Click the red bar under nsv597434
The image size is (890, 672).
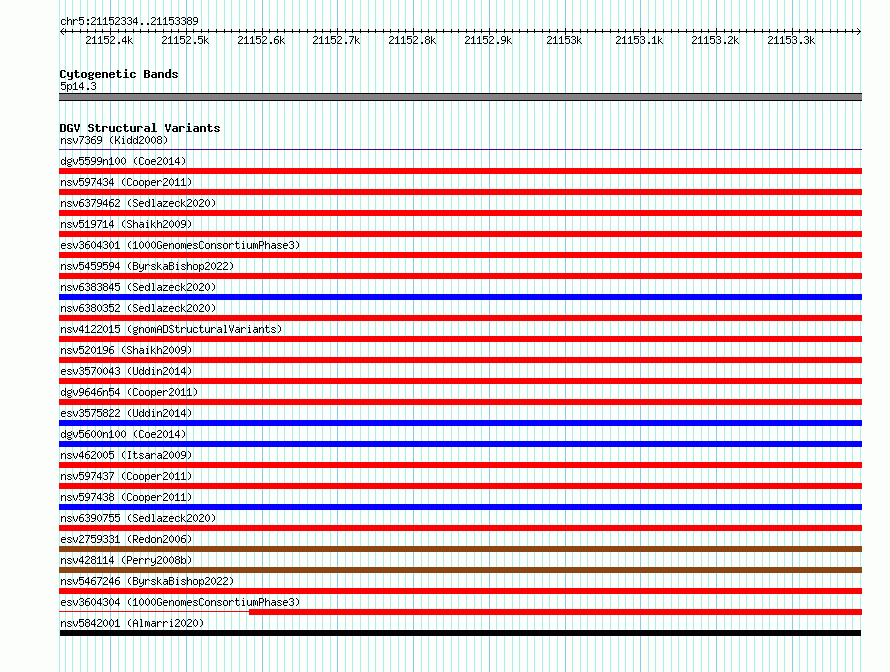pos(460,192)
